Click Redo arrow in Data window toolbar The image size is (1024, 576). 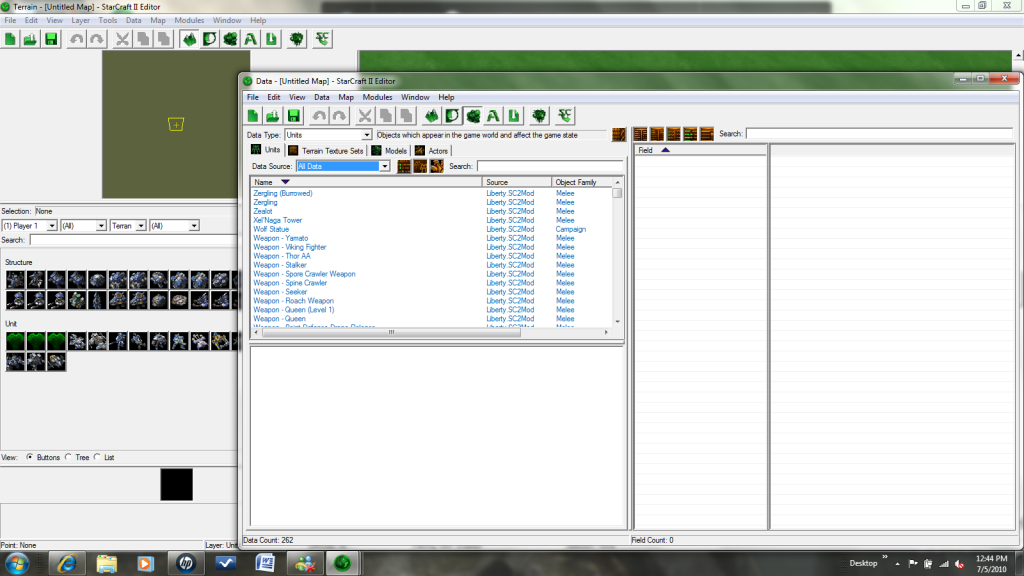[340, 116]
